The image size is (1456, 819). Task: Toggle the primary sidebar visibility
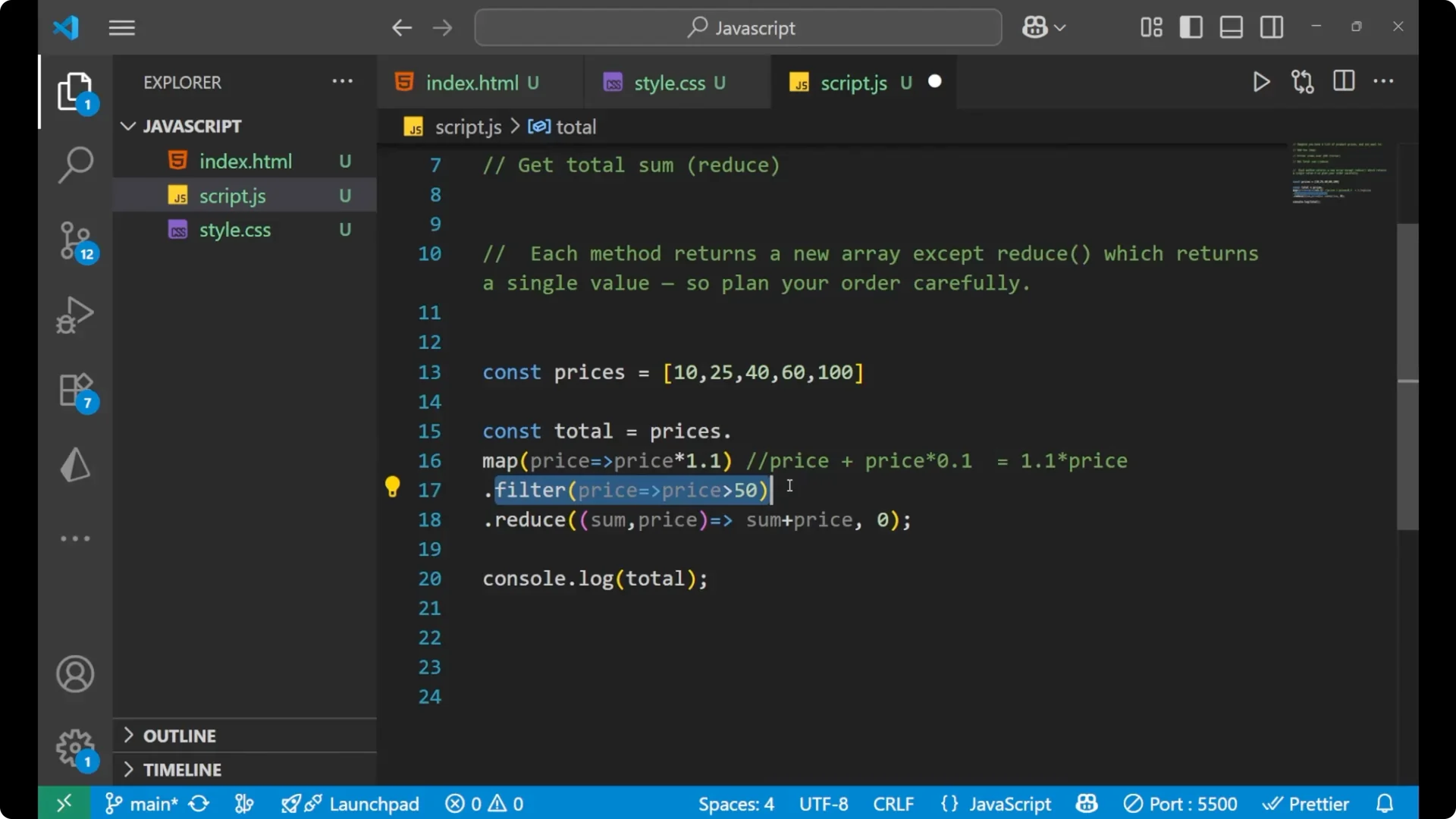pos(1191,27)
